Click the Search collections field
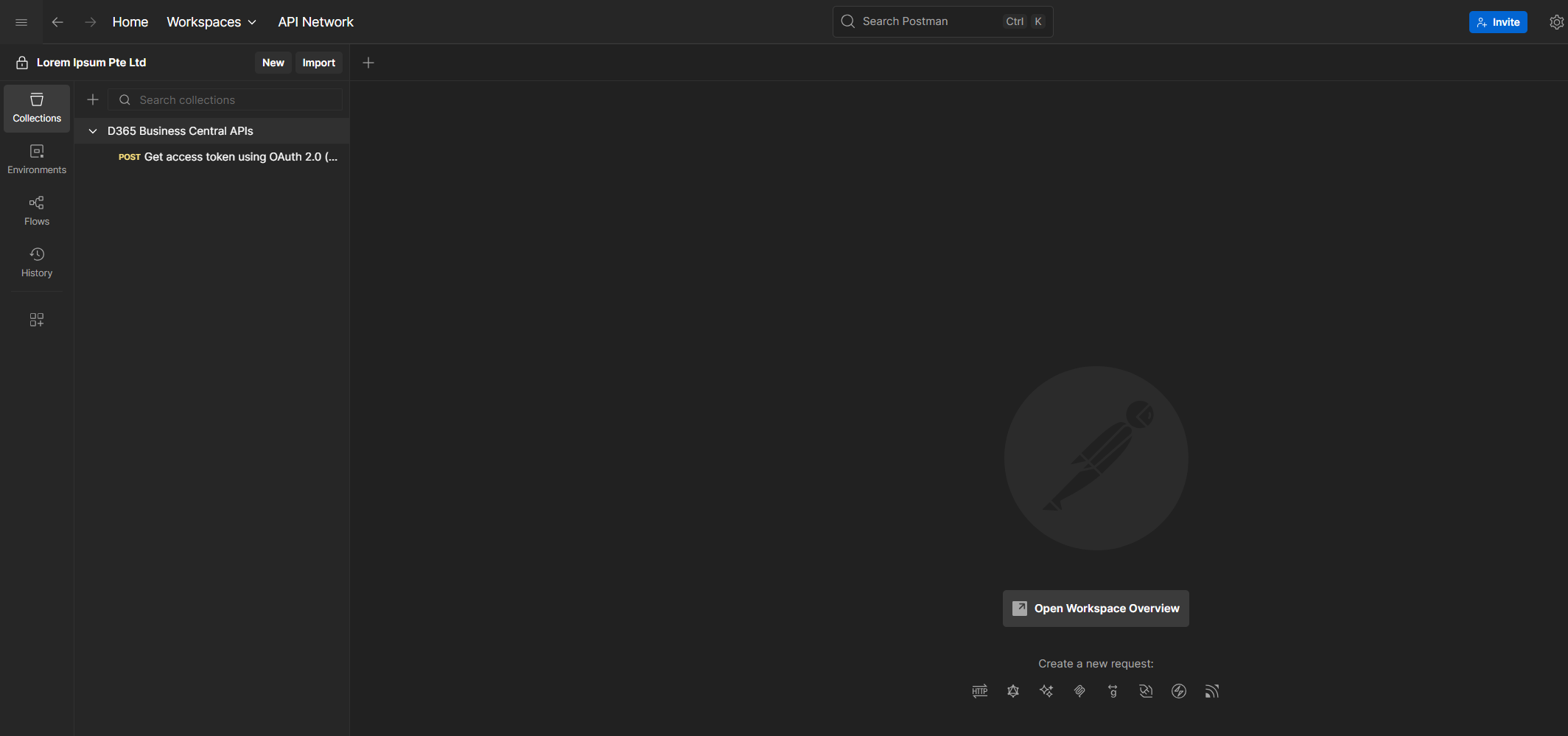Screen dimensions: 1568x736 point(225,99)
